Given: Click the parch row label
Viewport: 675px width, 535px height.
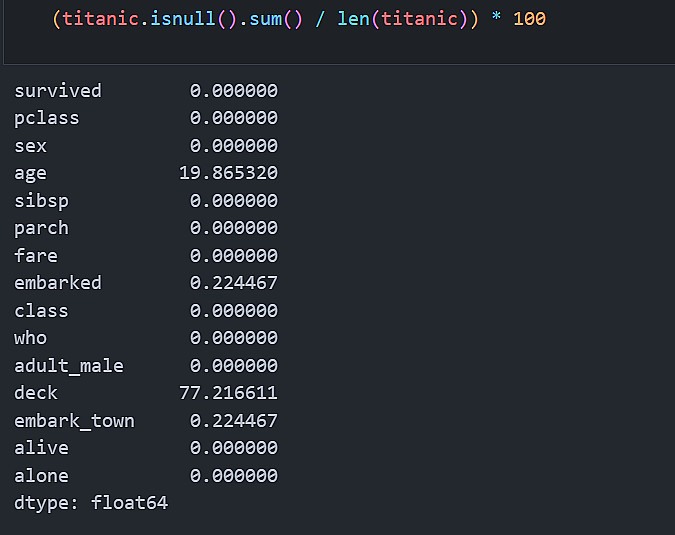Looking at the screenshot, I should [x=42, y=228].
